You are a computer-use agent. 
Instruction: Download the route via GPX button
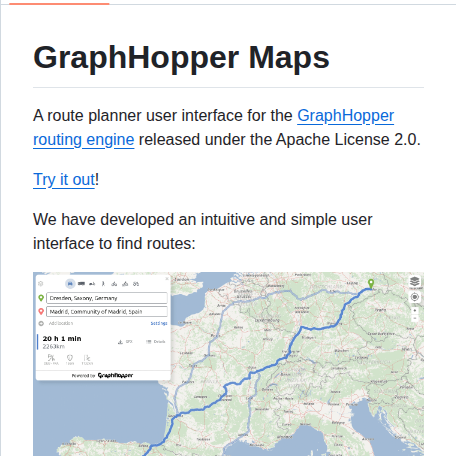125,342
